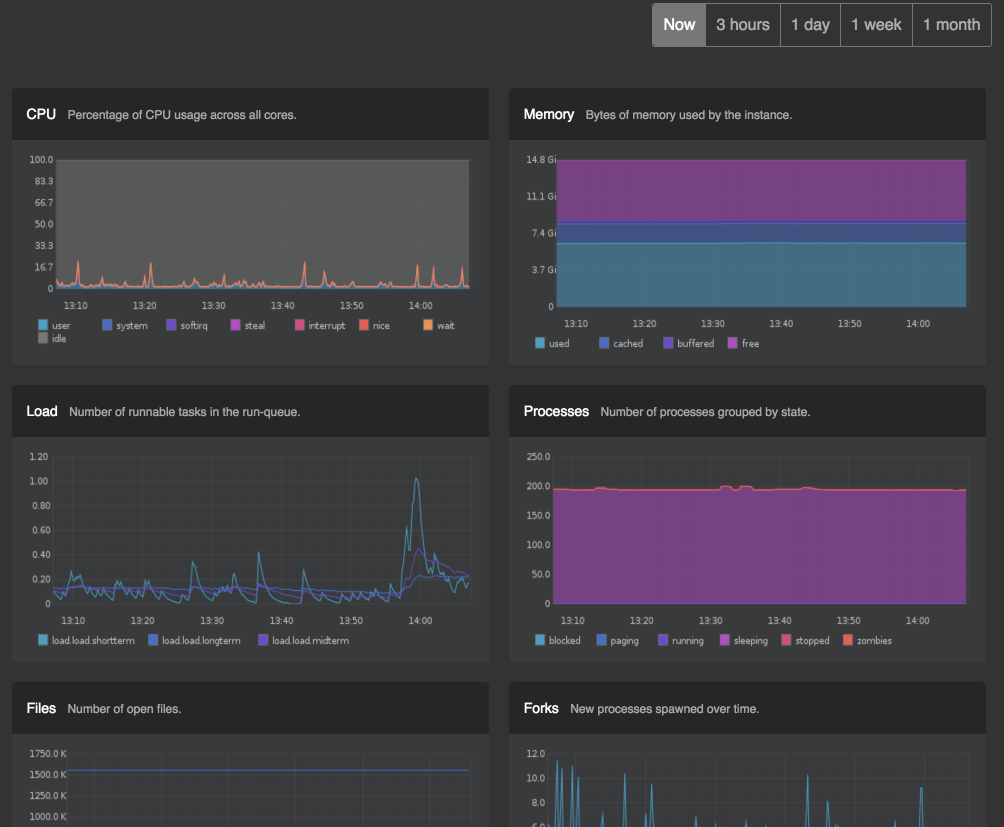Click the Memory panel title
Viewport: 1004px width, 827px height.
tap(549, 114)
